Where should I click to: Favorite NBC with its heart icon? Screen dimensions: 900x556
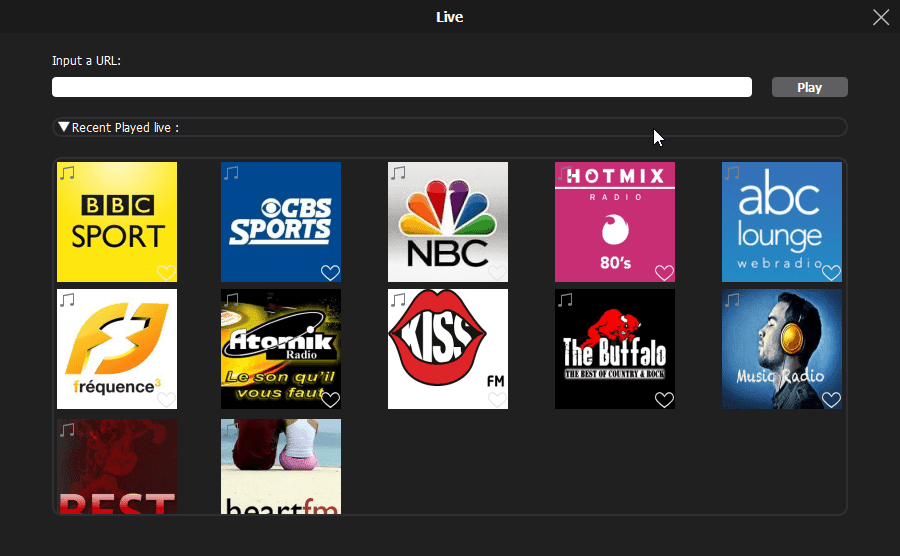[x=498, y=273]
